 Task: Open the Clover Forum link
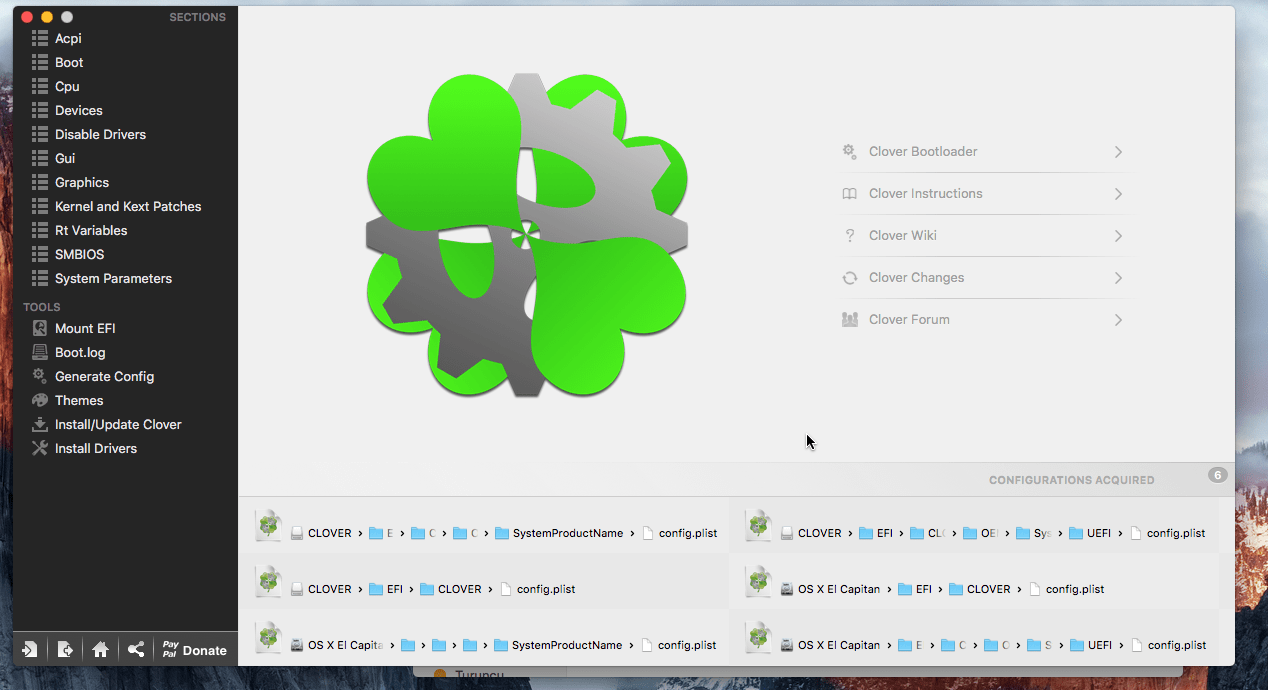(x=984, y=320)
